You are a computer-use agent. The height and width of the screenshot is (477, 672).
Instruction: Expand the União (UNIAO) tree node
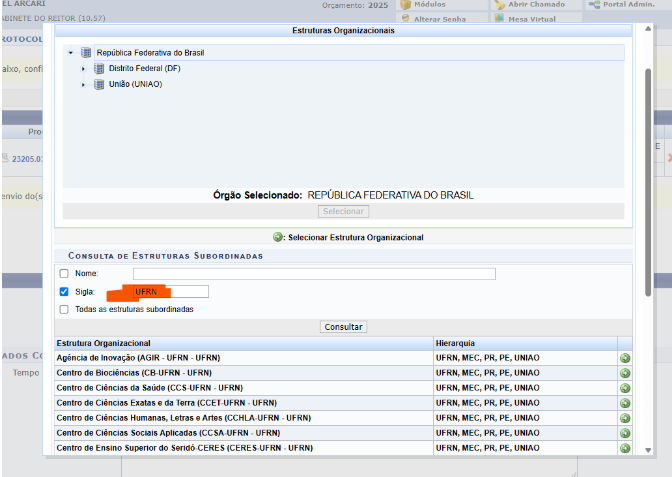(84, 85)
